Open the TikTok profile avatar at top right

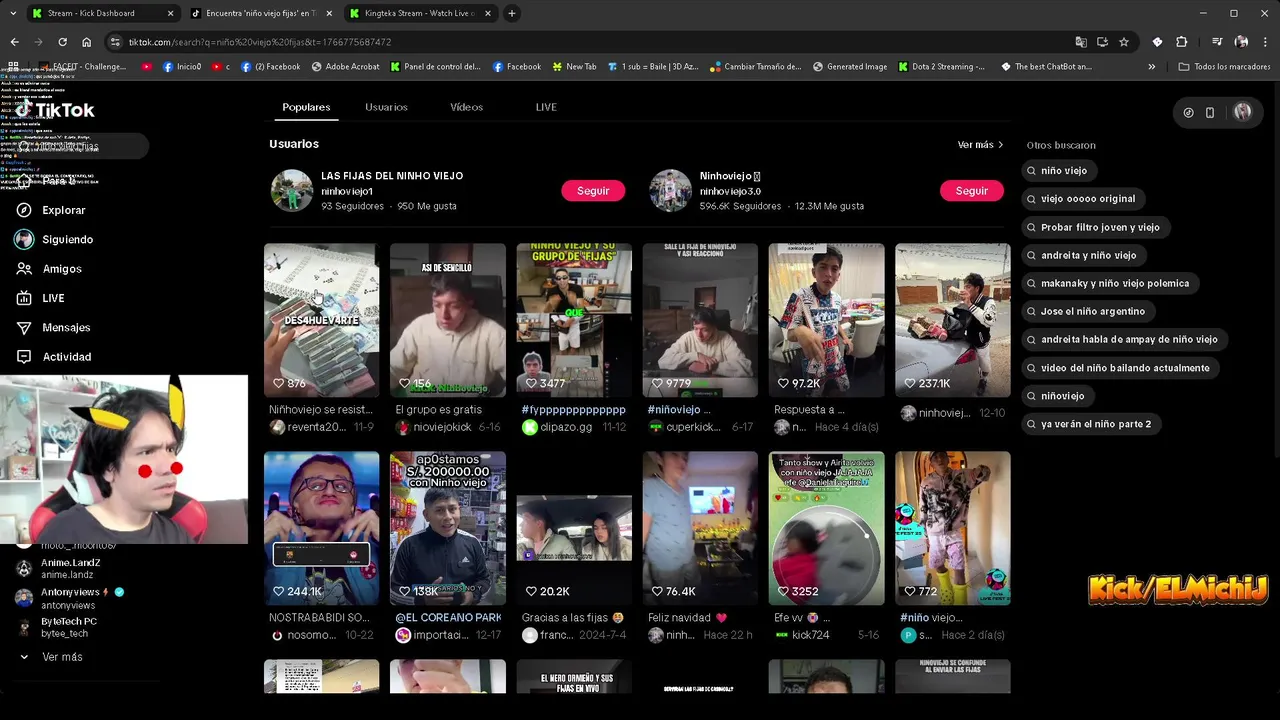tap(1243, 112)
